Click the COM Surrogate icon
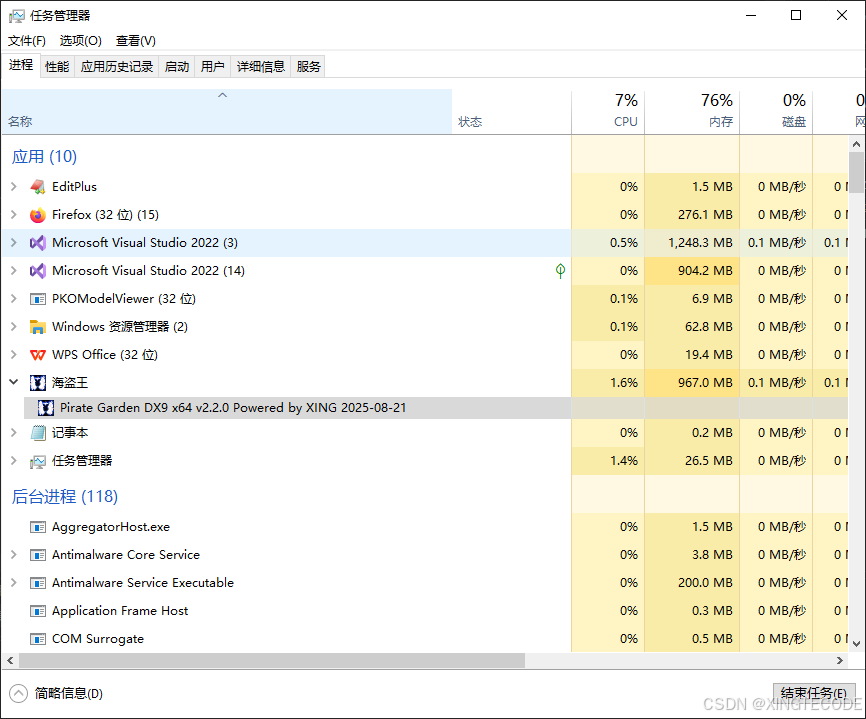Image resolution: width=866 pixels, height=719 pixels. click(38, 639)
